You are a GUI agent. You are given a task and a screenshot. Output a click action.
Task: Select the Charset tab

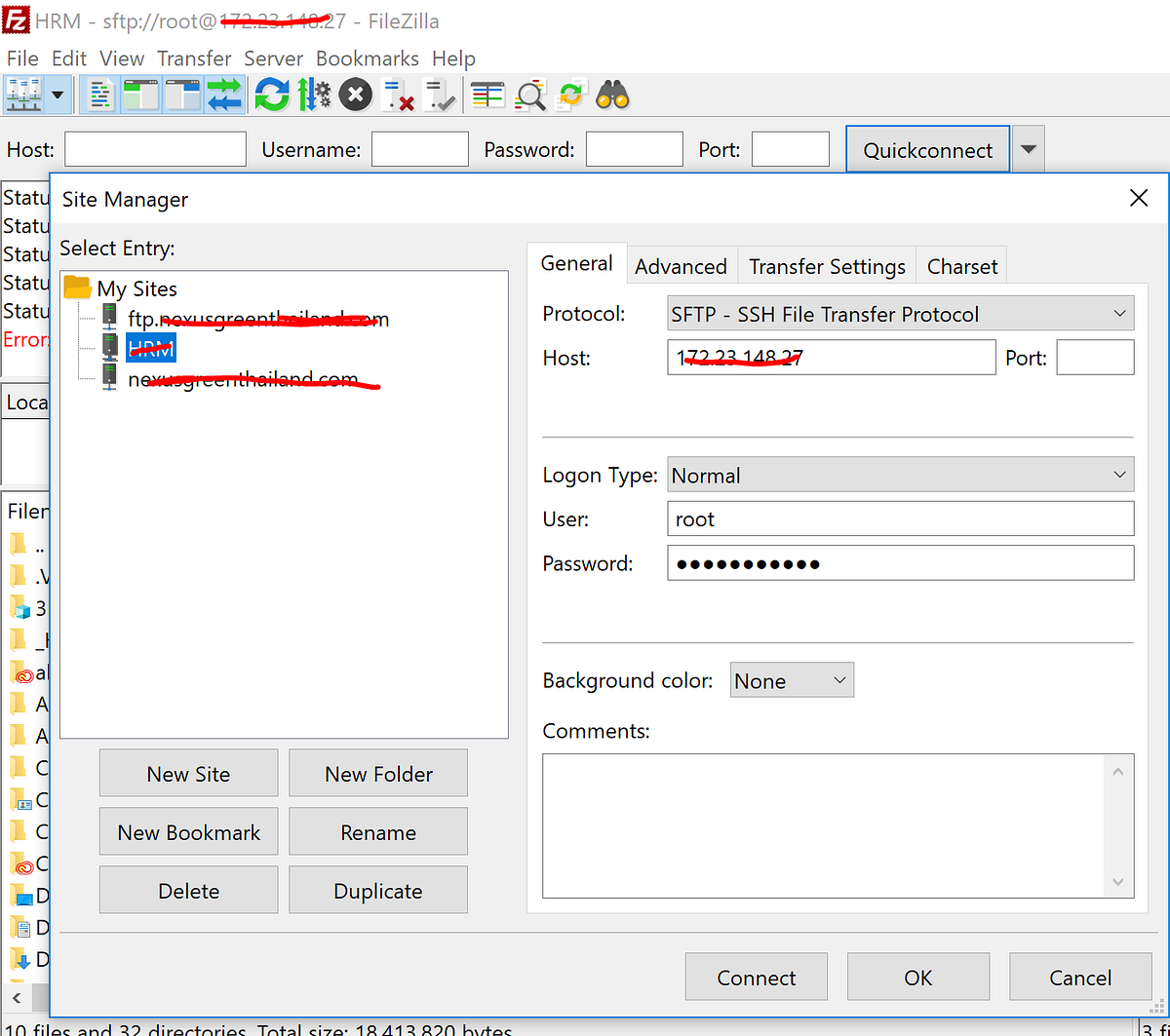(x=961, y=265)
